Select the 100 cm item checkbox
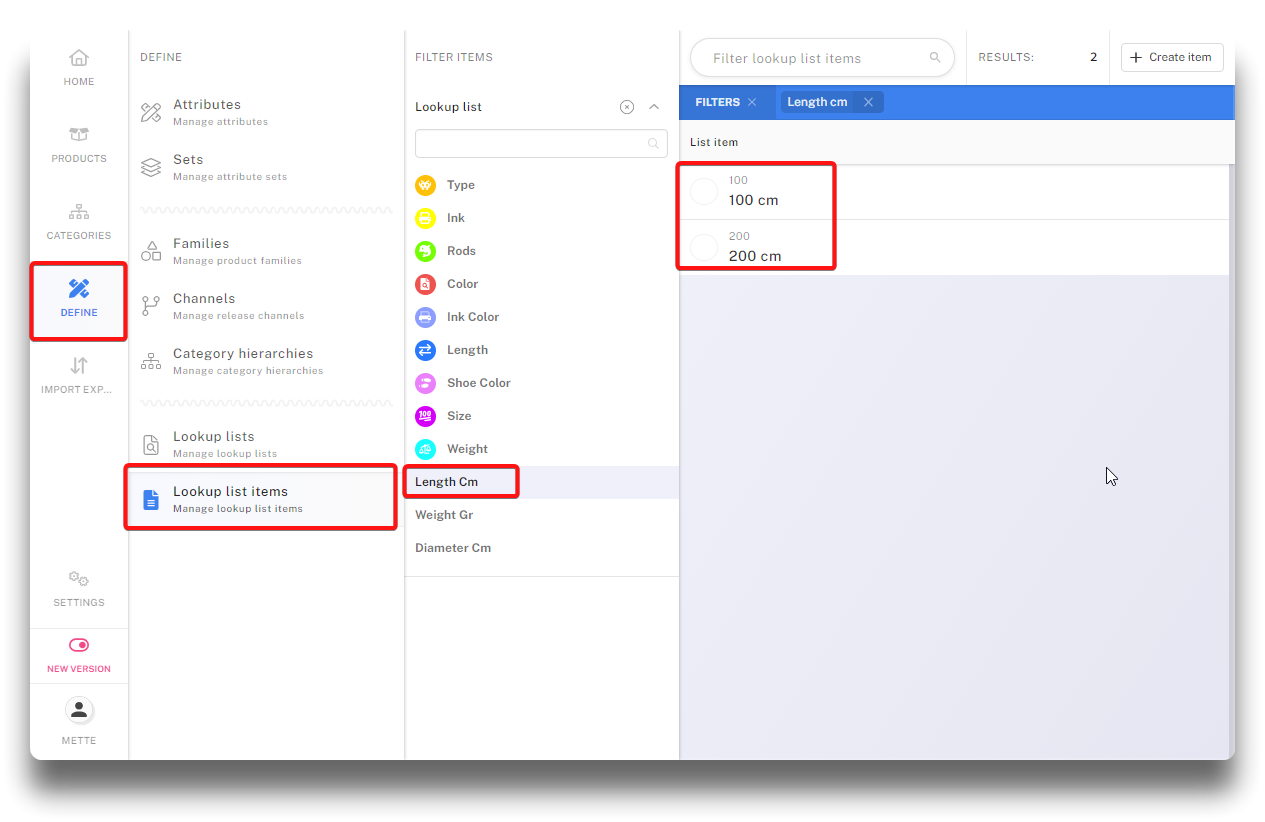The image size is (1265, 822). click(x=704, y=191)
